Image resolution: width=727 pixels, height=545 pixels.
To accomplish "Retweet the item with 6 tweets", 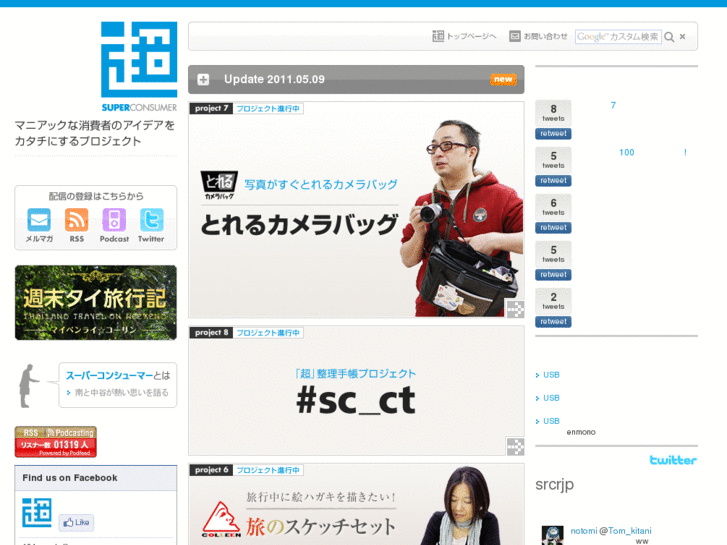I will (553, 228).
